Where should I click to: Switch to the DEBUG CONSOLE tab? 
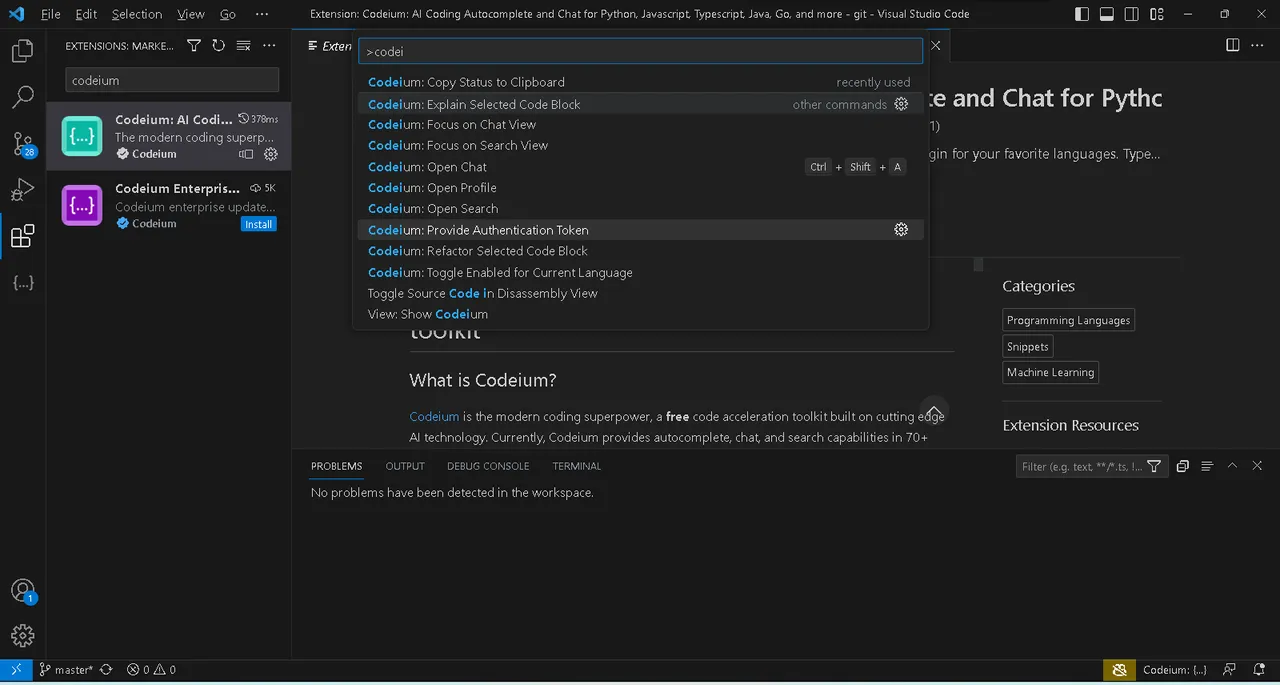(488, 466)
